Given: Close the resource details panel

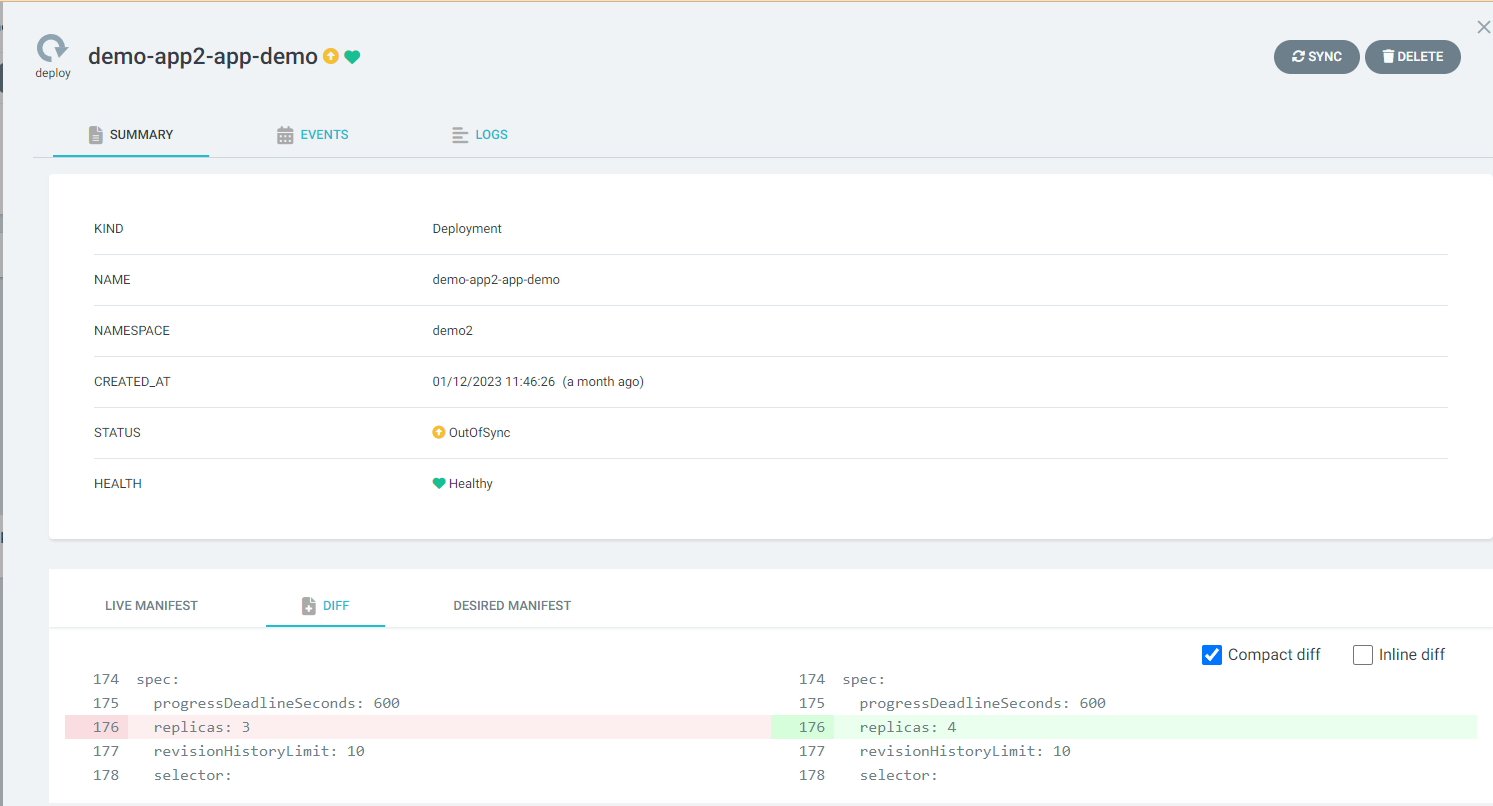Looking at the screenshot, I should click(x=1483, y=27).
